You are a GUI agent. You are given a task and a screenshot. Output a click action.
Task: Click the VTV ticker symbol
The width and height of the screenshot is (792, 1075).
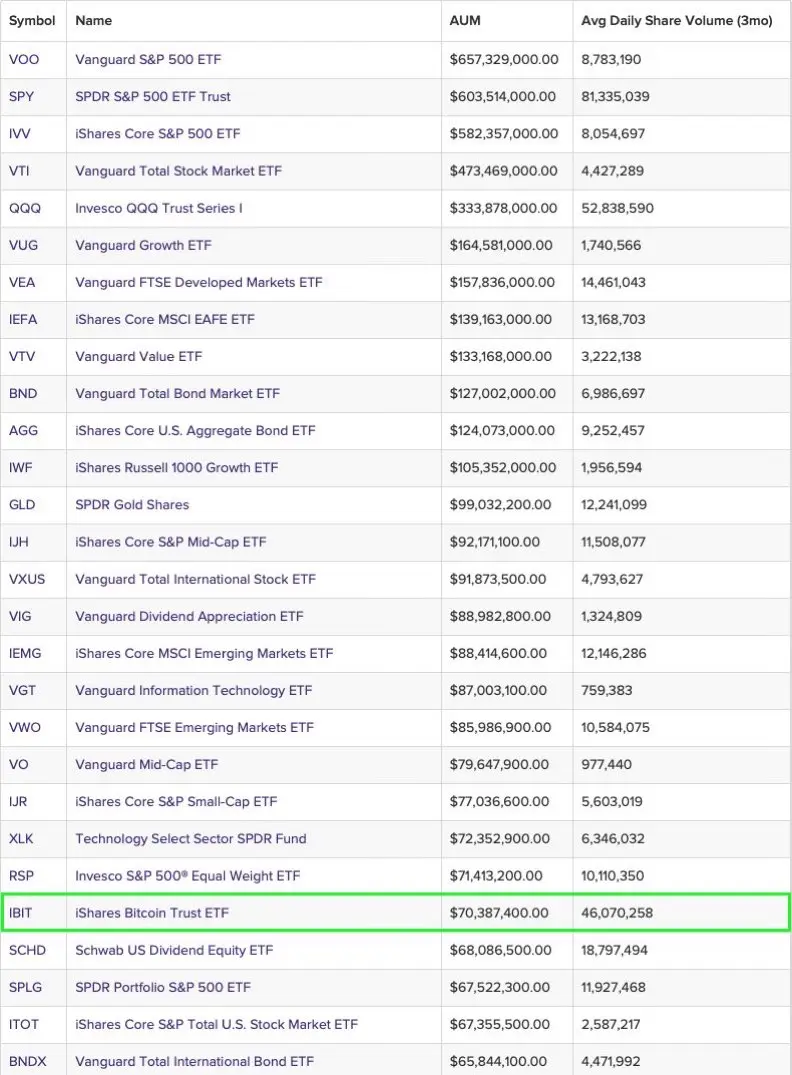[22, 356]
